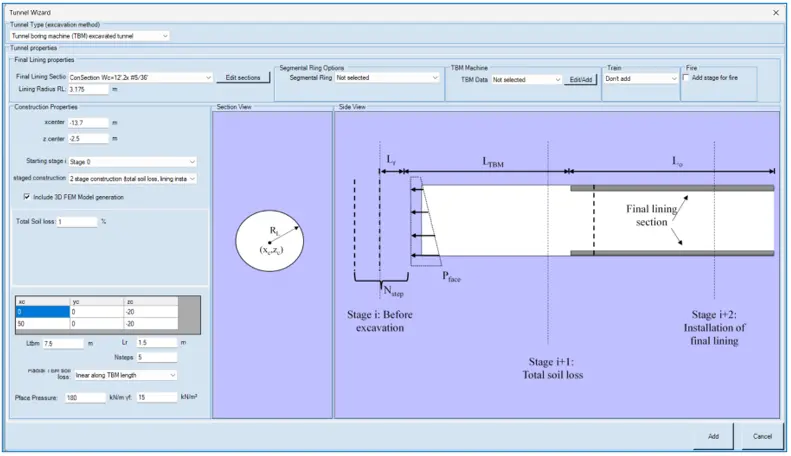This screenshot has width=791, height=456.
Task: Click the 'Stage i+1: Total soil loss' label
Action: coord(552,368)
